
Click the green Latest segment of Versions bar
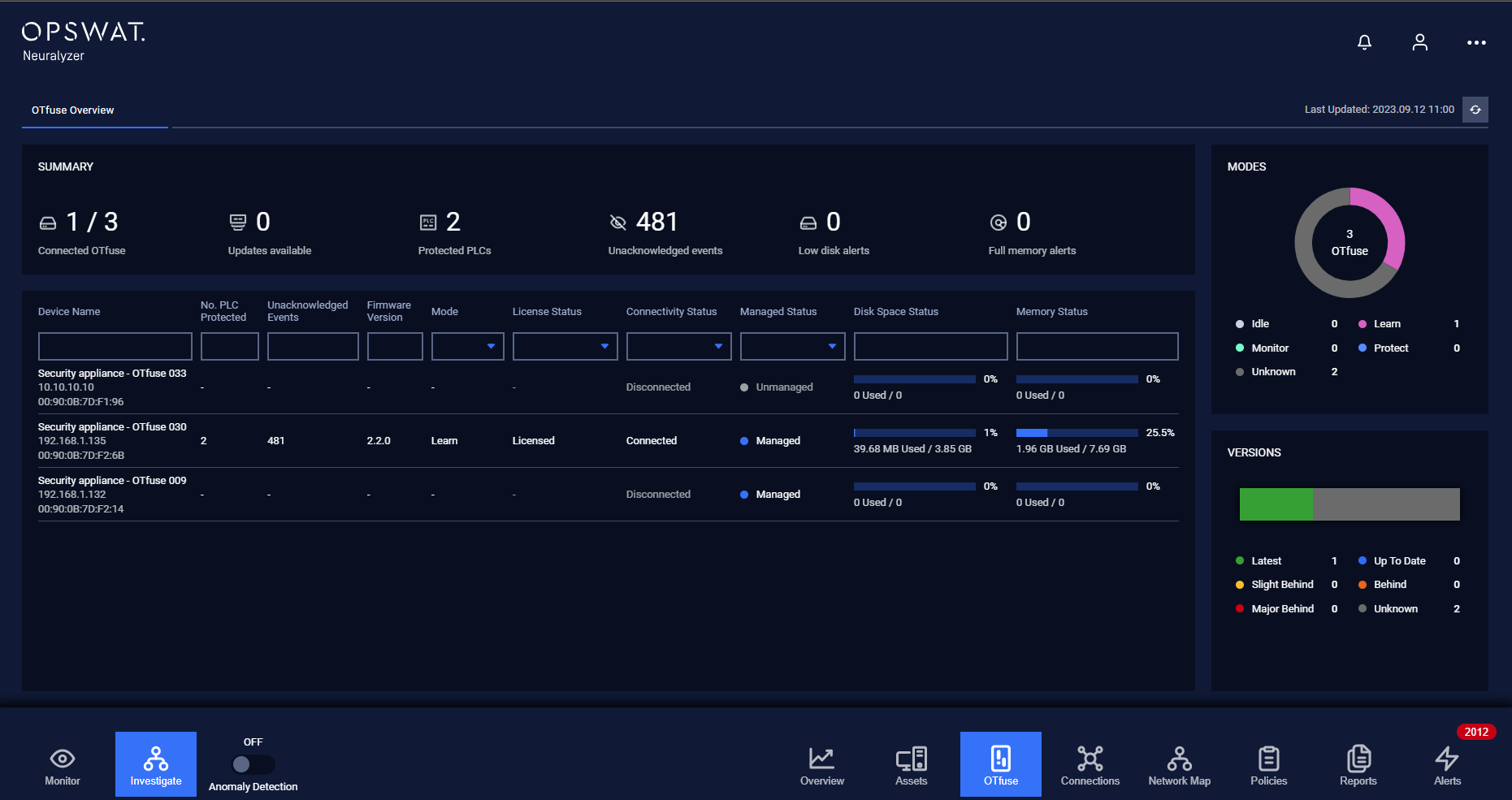(1276, 504)
